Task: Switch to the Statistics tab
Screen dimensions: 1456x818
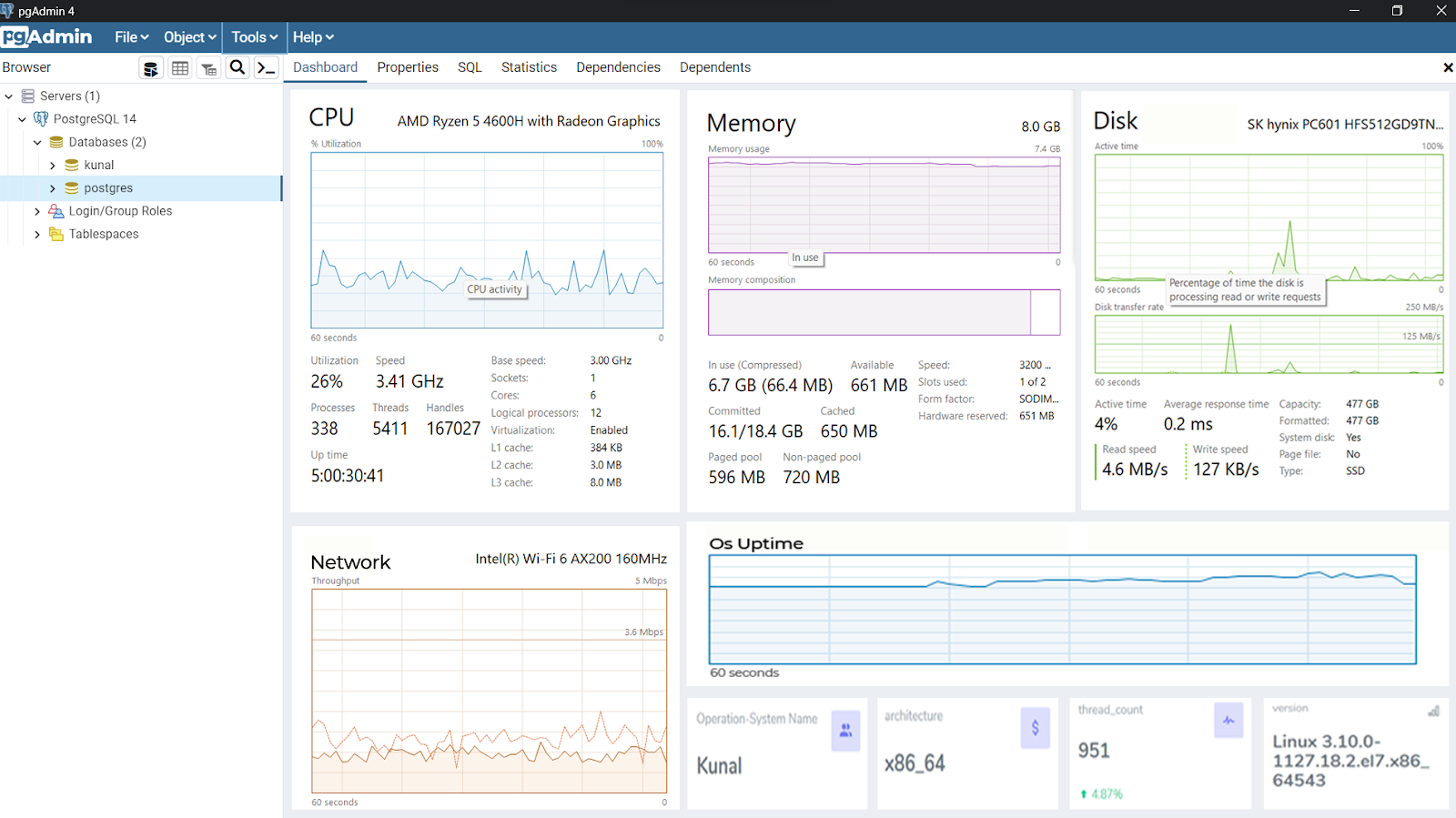Action: click(x=529, y=67)
